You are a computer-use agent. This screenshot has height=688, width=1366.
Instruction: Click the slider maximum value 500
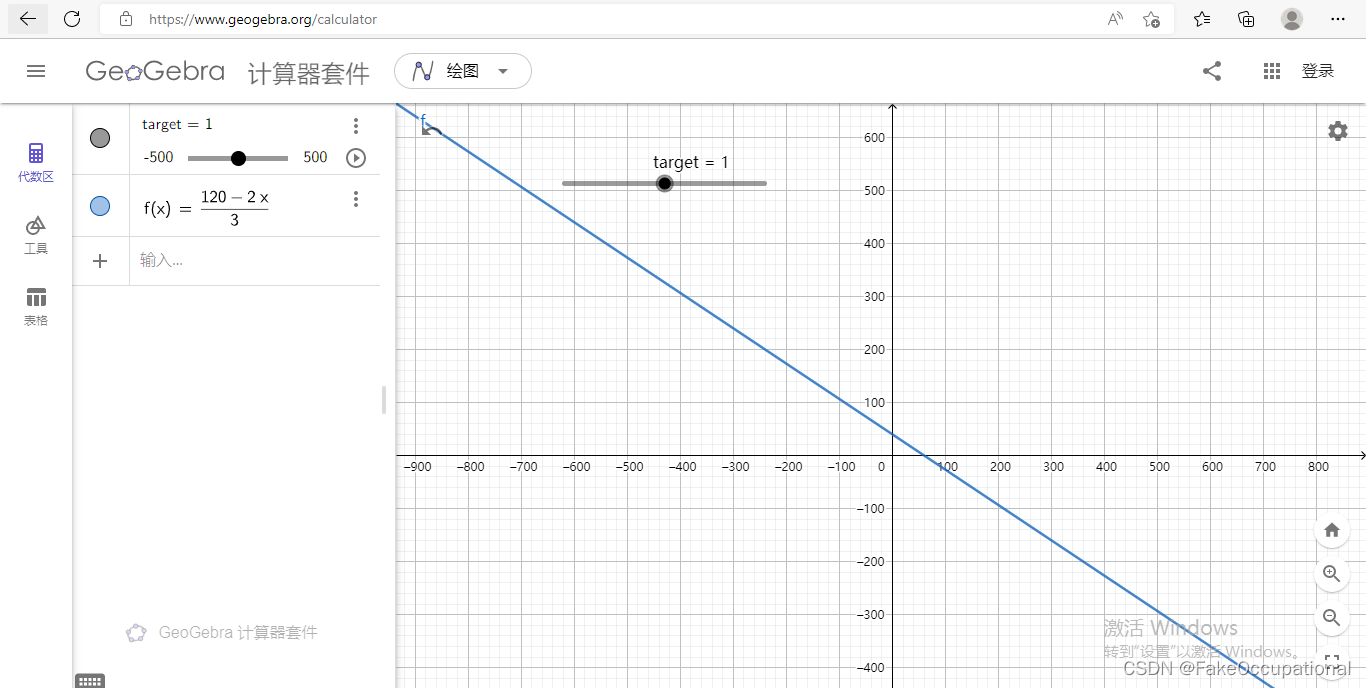click(x=316, y=157)
